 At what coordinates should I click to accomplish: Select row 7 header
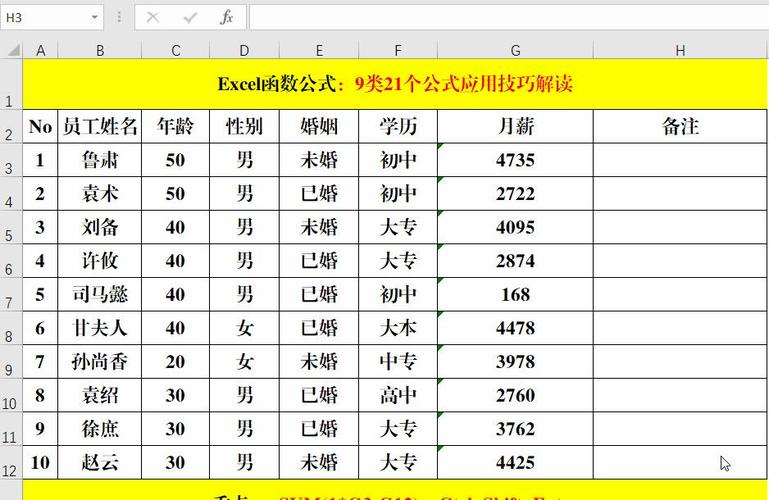coord(11,295)
